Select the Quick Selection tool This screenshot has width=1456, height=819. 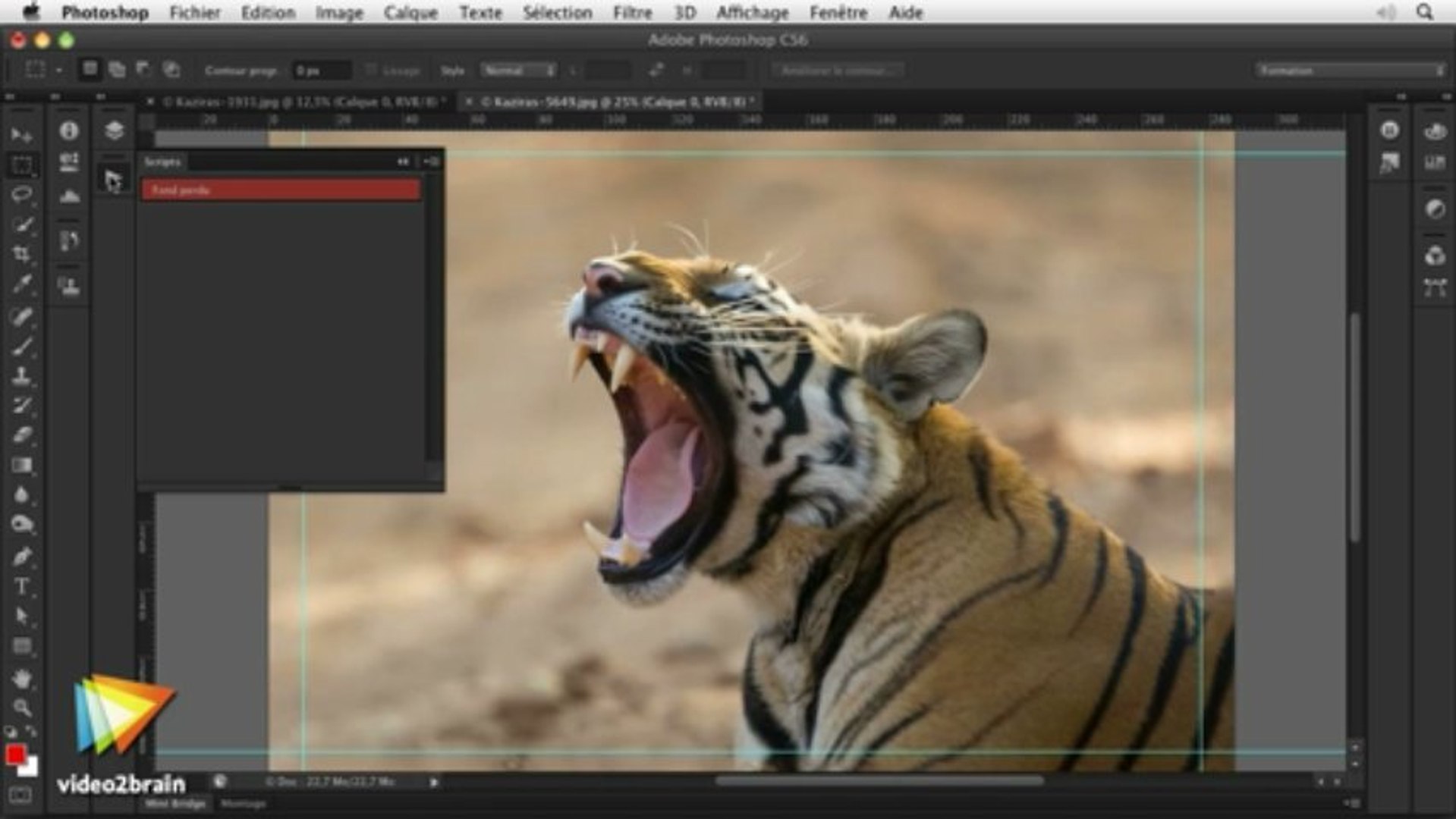(21, 224)
